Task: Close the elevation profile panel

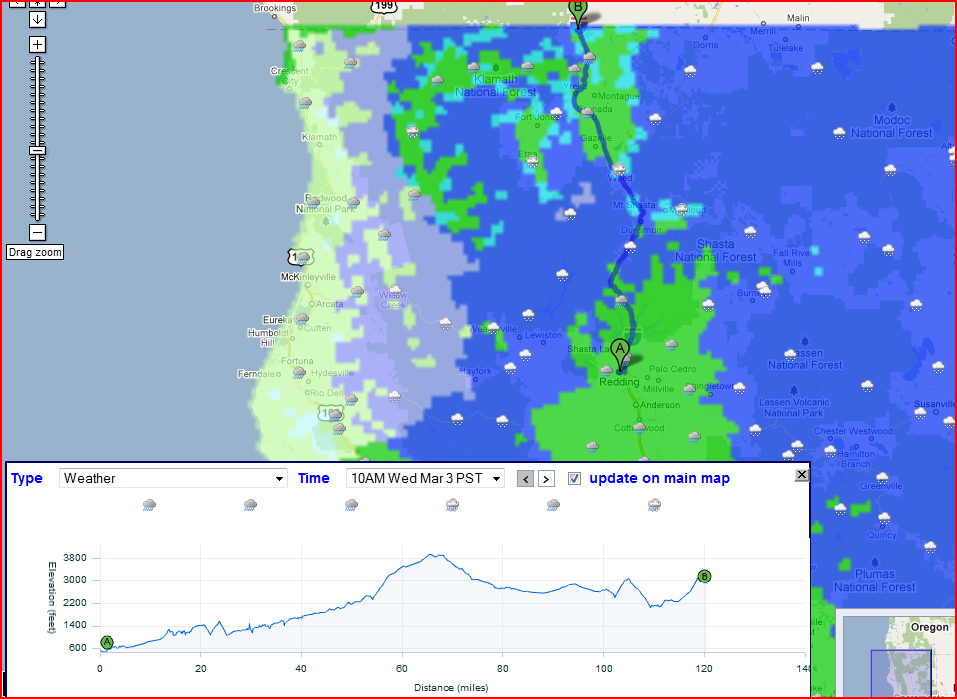Action: (801, 475)
